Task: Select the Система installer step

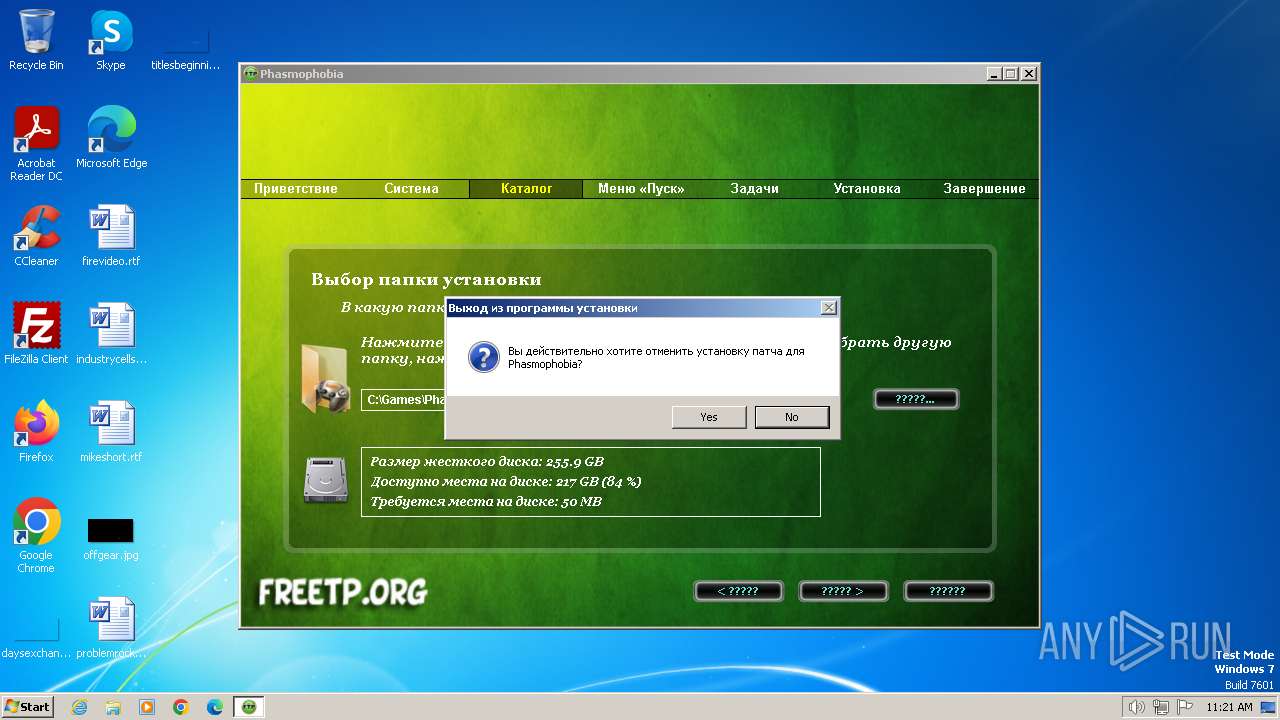Action: coord(411,189)
